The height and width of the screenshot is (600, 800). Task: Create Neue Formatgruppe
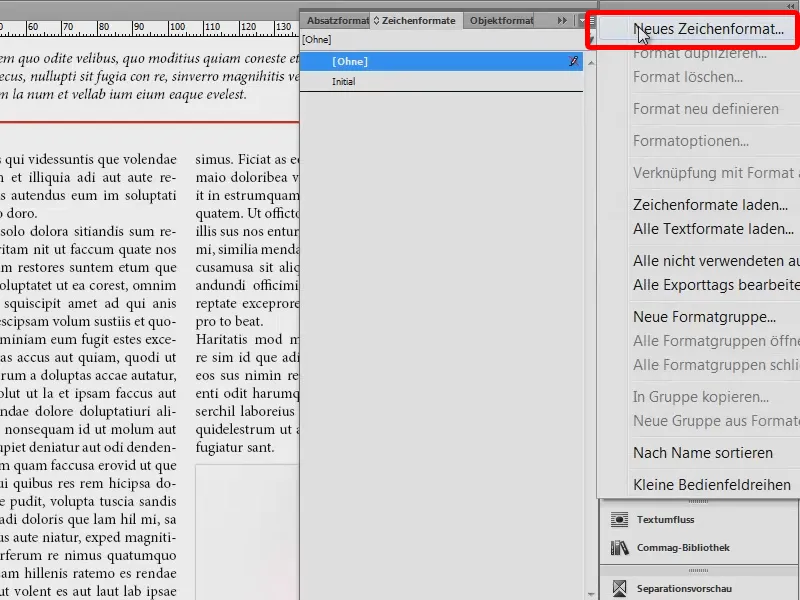point(704,317)
